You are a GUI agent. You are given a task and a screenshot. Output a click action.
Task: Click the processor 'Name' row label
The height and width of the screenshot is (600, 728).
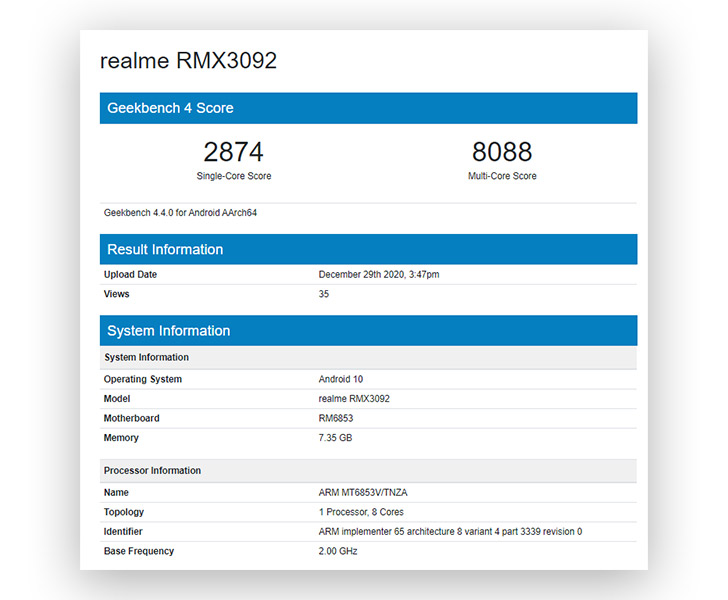pyautogui.click(x=116, y=492)
